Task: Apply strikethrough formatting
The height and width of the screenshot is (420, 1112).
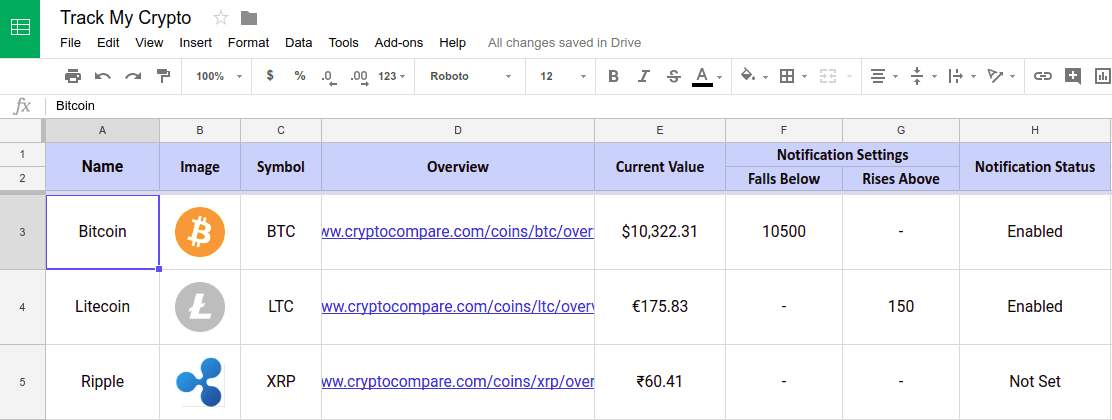Action: [x=674, y=76]
